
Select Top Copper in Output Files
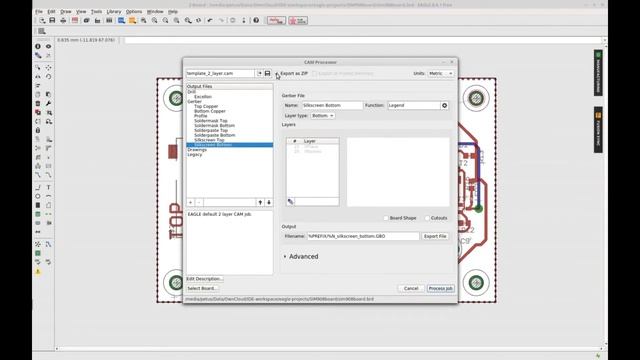[x=206, y=106]
